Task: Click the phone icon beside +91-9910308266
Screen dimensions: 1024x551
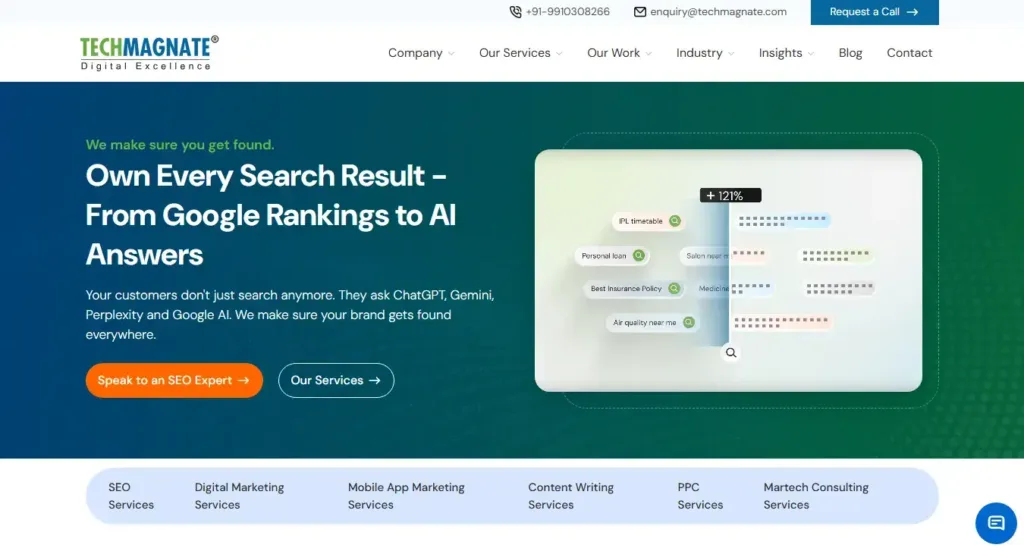Action: pyautogui.click(x=515, y=12)
